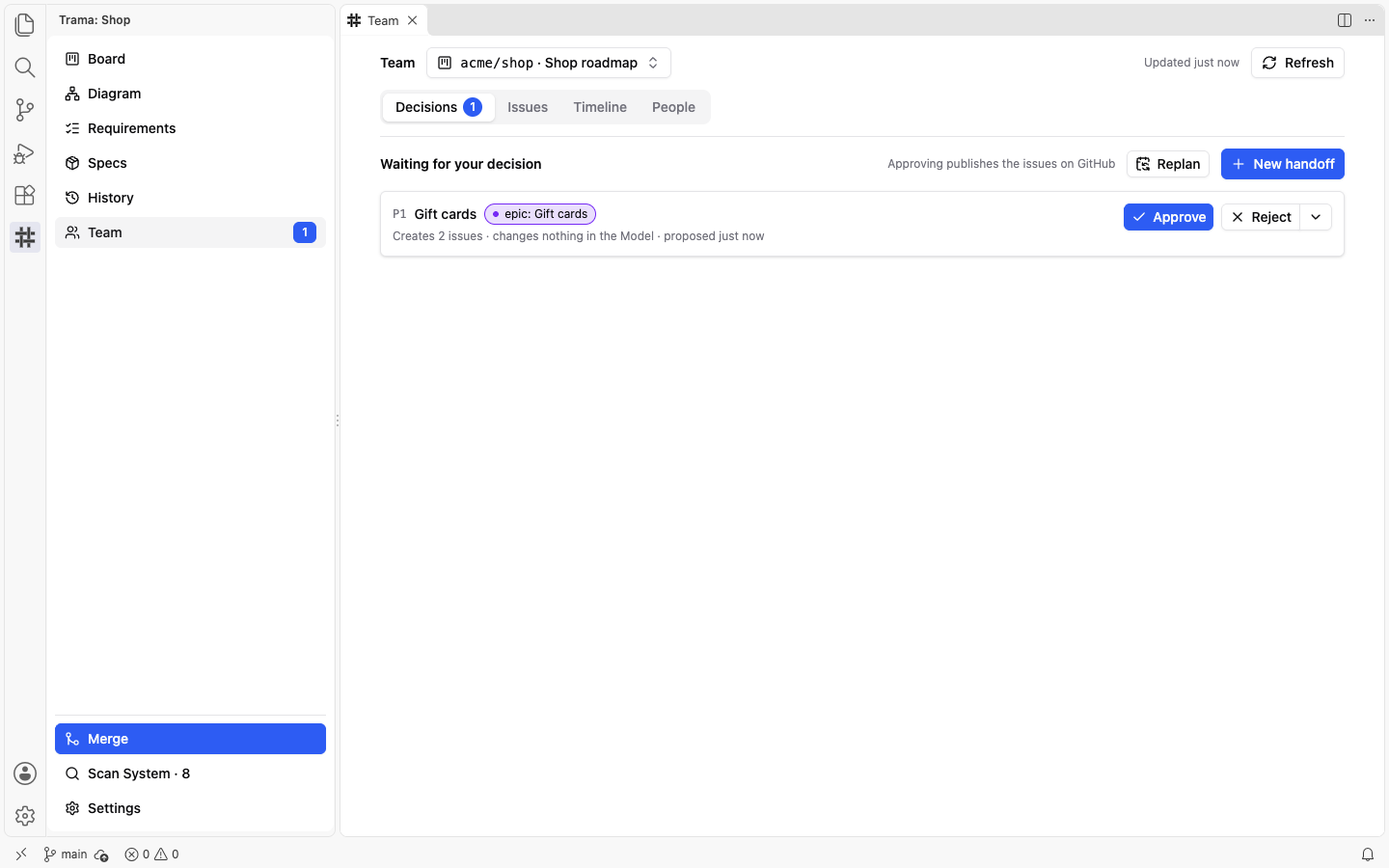Click the main branch indicator
The width and height of the screenshot is (1389, 868).
(x=66, y=854)
